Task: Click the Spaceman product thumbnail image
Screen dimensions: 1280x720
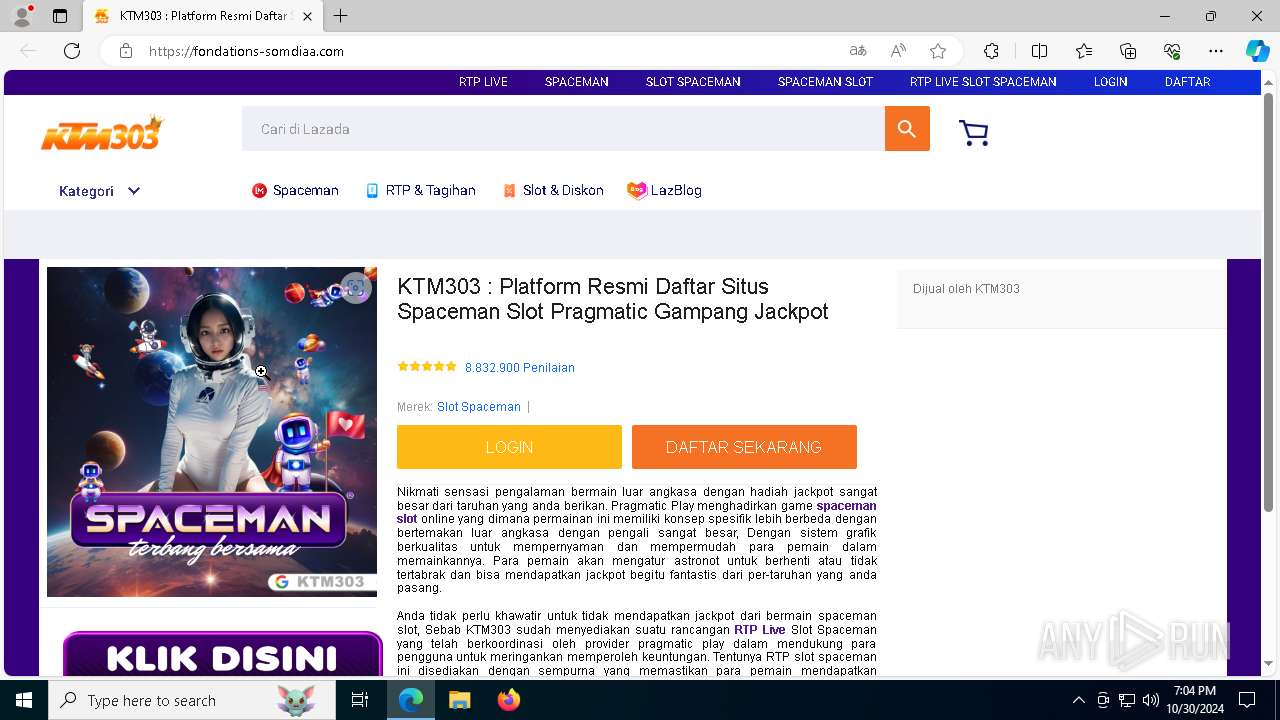Action: (212, 432)
